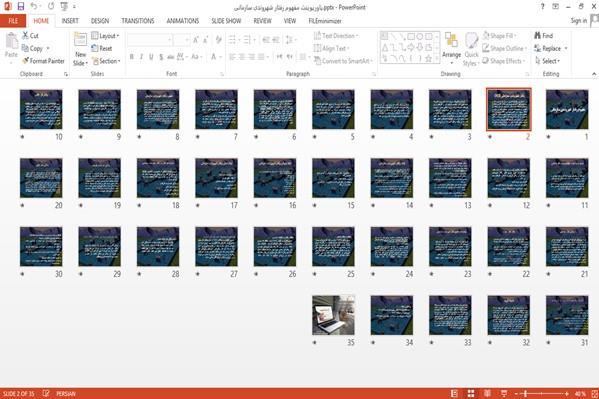Open the Layout dropdown
The image size is (599, 399).
click(105, 36)
